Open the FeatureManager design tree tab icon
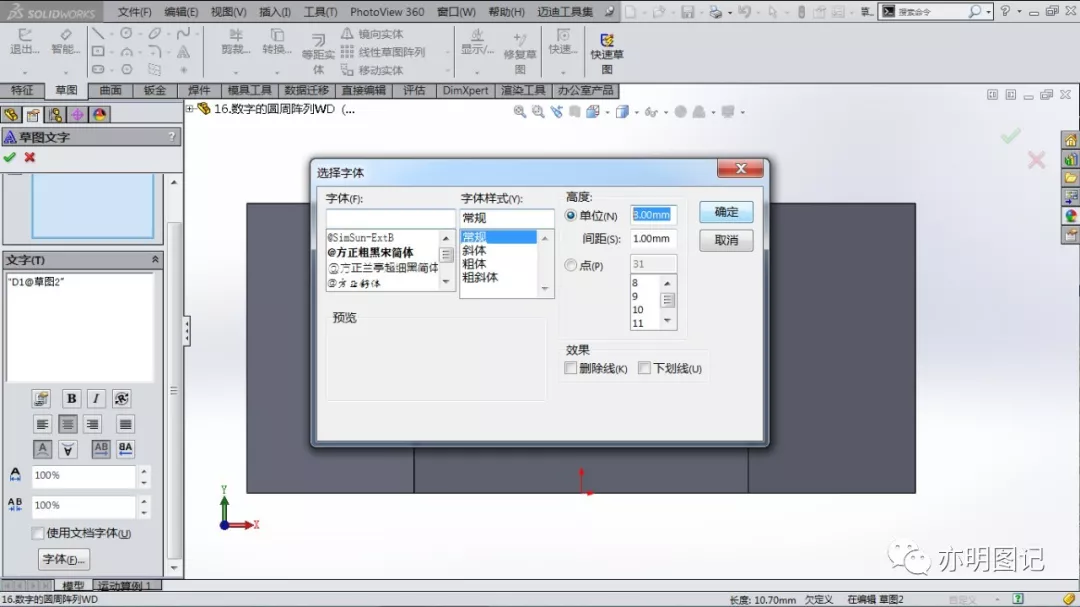The height and width of the screenshot is (607, 1080). pos(11,114)
